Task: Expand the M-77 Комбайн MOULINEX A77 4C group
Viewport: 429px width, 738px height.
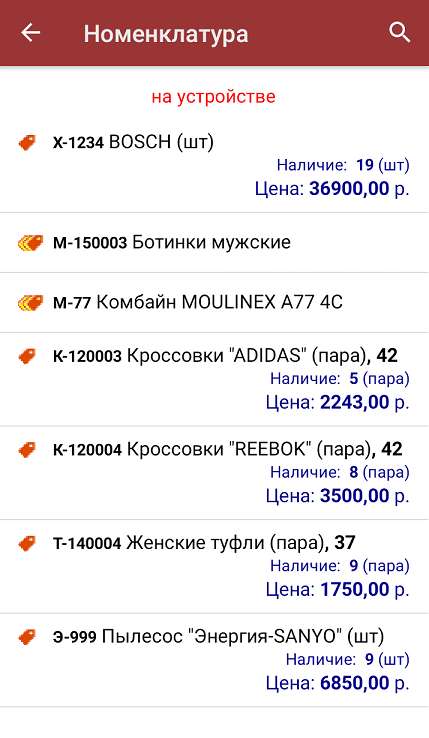Action: click(x=214, y=303)
